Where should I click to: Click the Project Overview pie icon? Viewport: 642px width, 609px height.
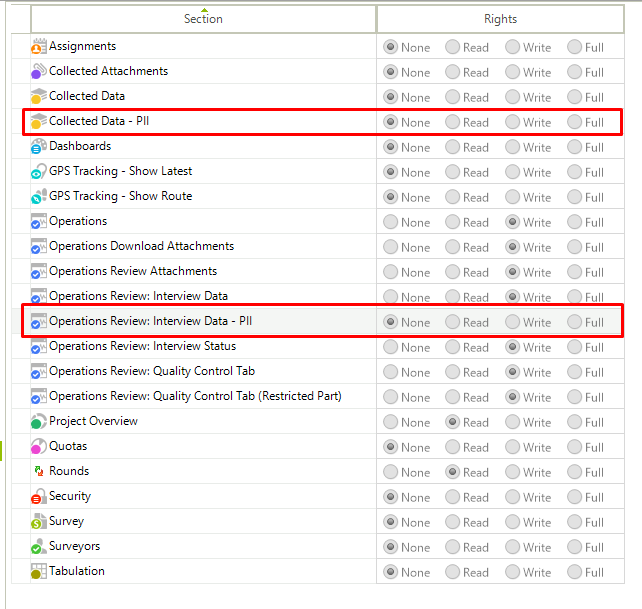point(38,421)
